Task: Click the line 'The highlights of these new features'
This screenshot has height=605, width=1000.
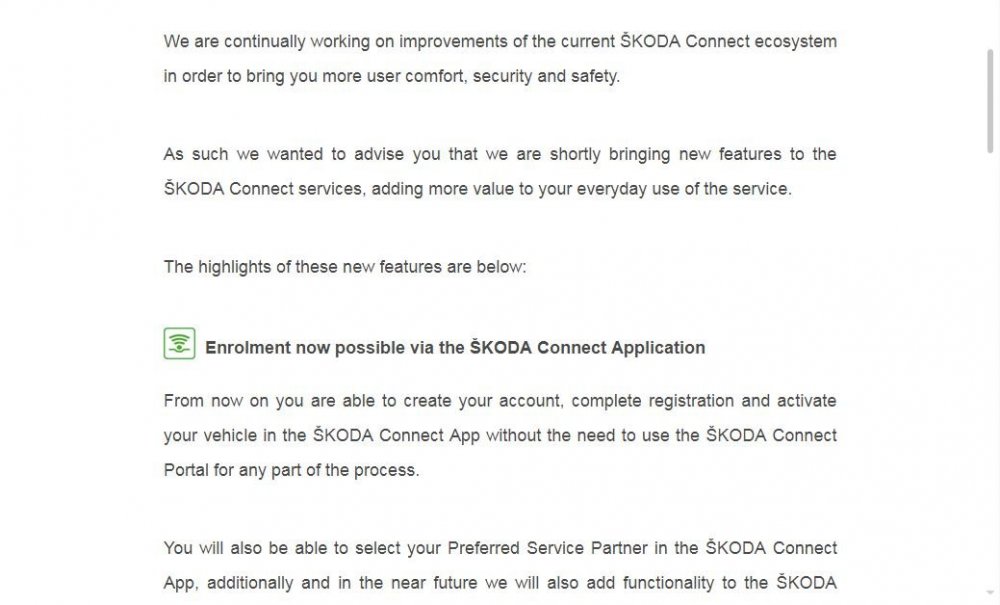Action: [345, 266]
